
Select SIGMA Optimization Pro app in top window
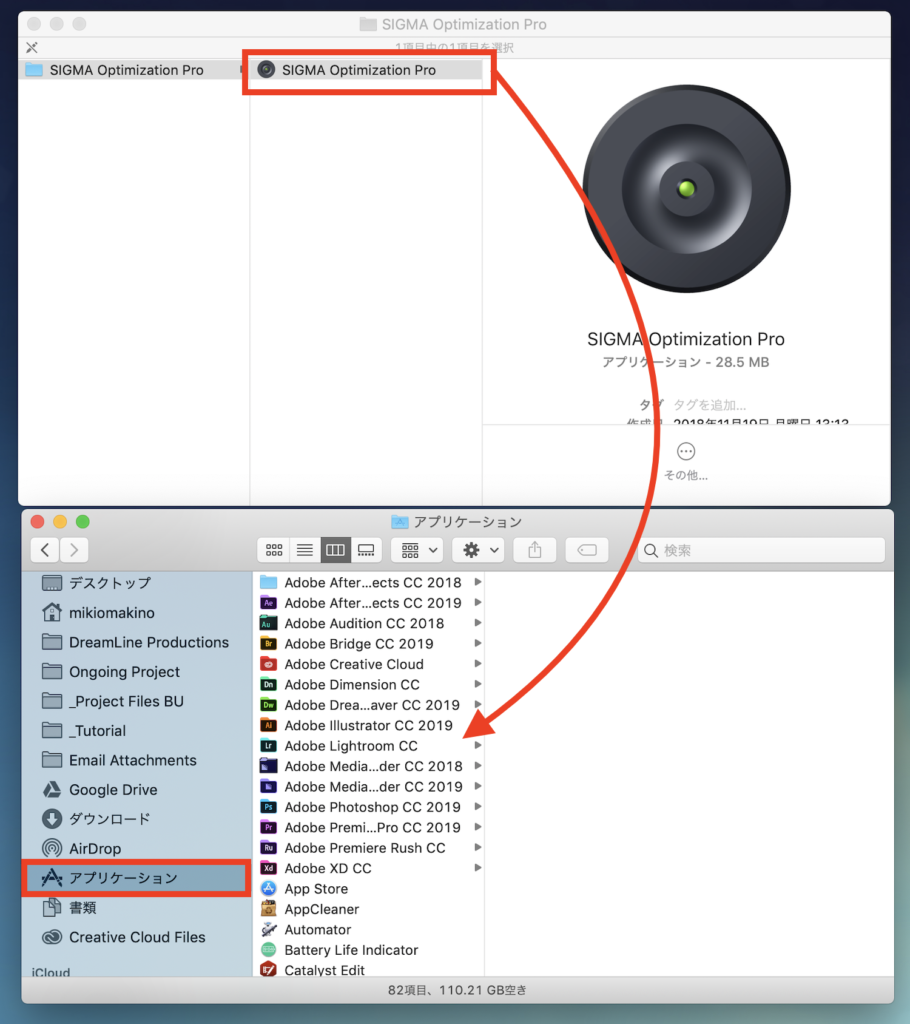366,70
